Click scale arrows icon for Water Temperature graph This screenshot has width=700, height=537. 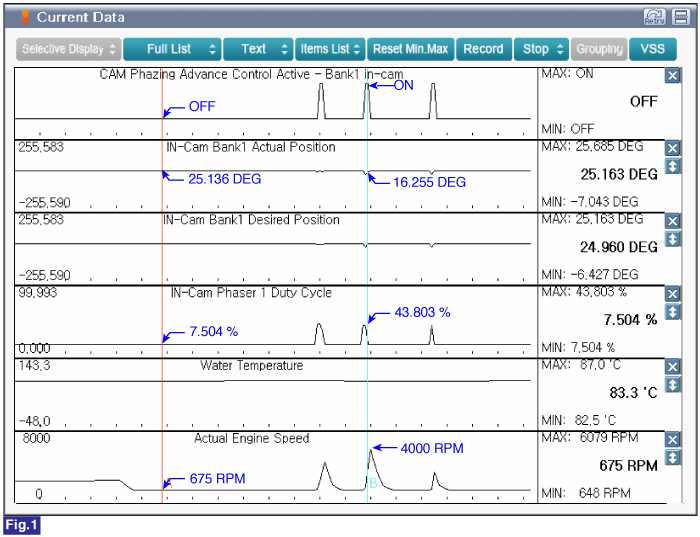672,384
